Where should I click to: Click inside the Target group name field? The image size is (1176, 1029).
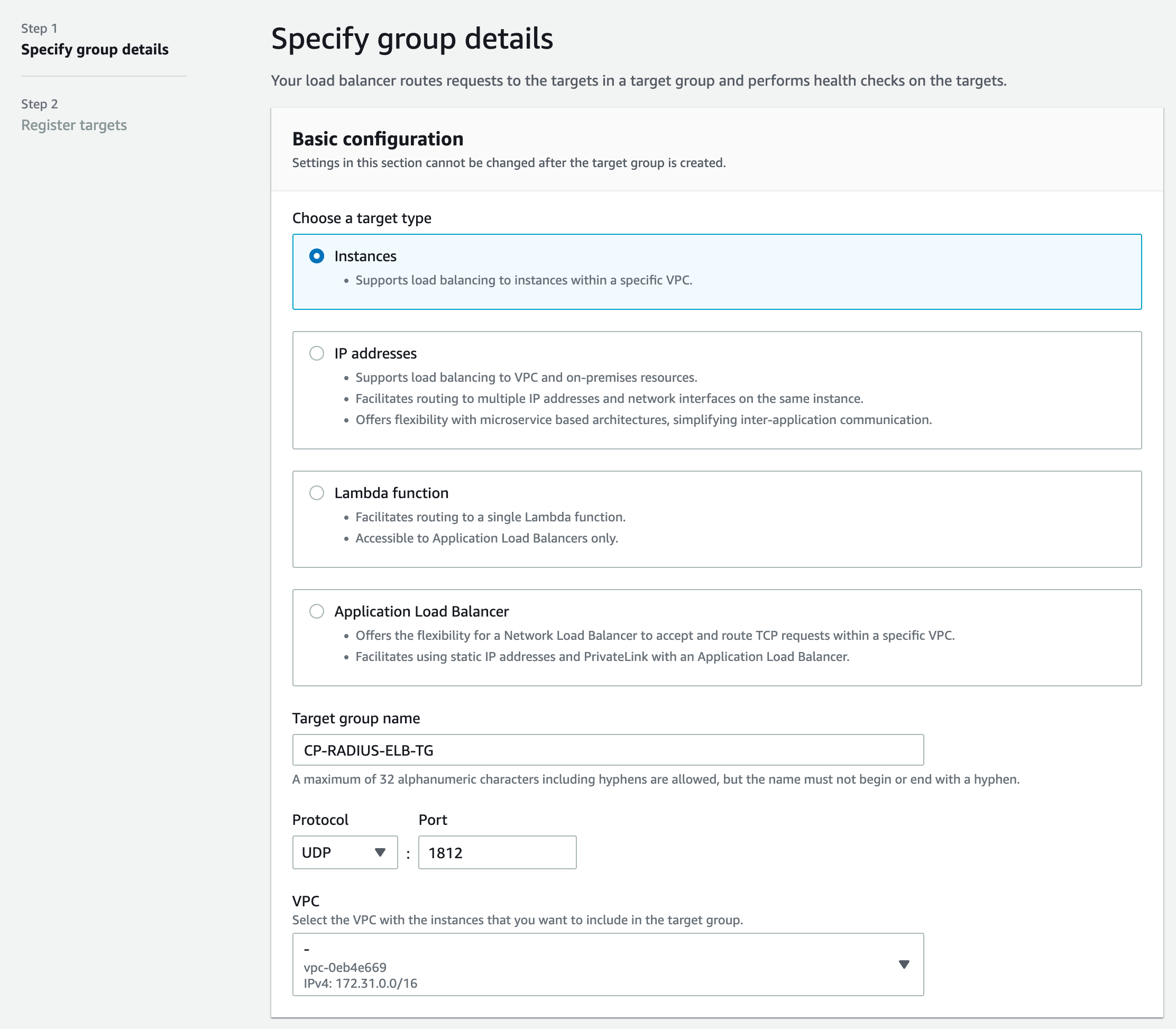point(608,749)
